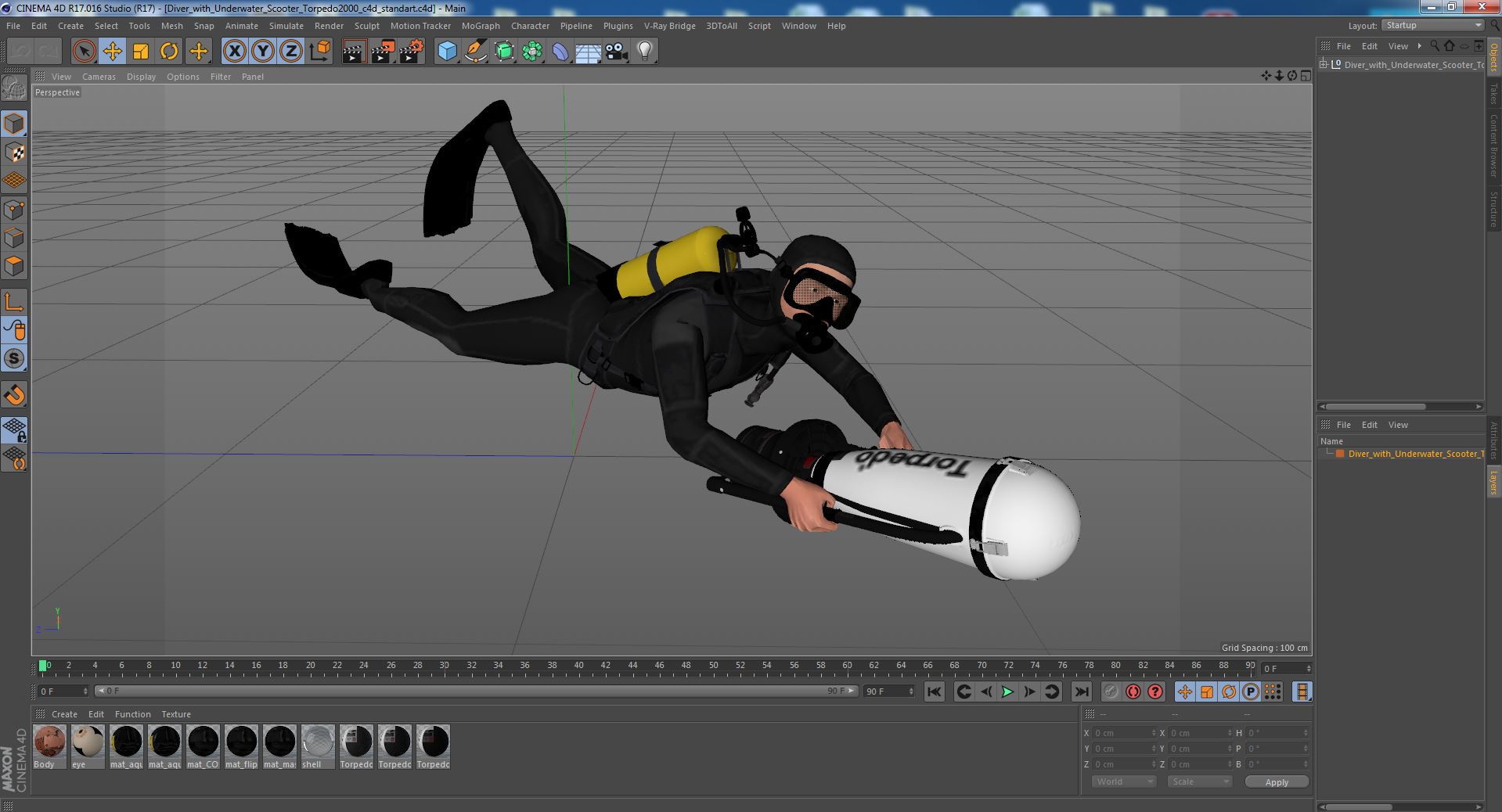Select the Spline Pen tool icon
This screenshot has width=1502, height=812.
point(476,52)
